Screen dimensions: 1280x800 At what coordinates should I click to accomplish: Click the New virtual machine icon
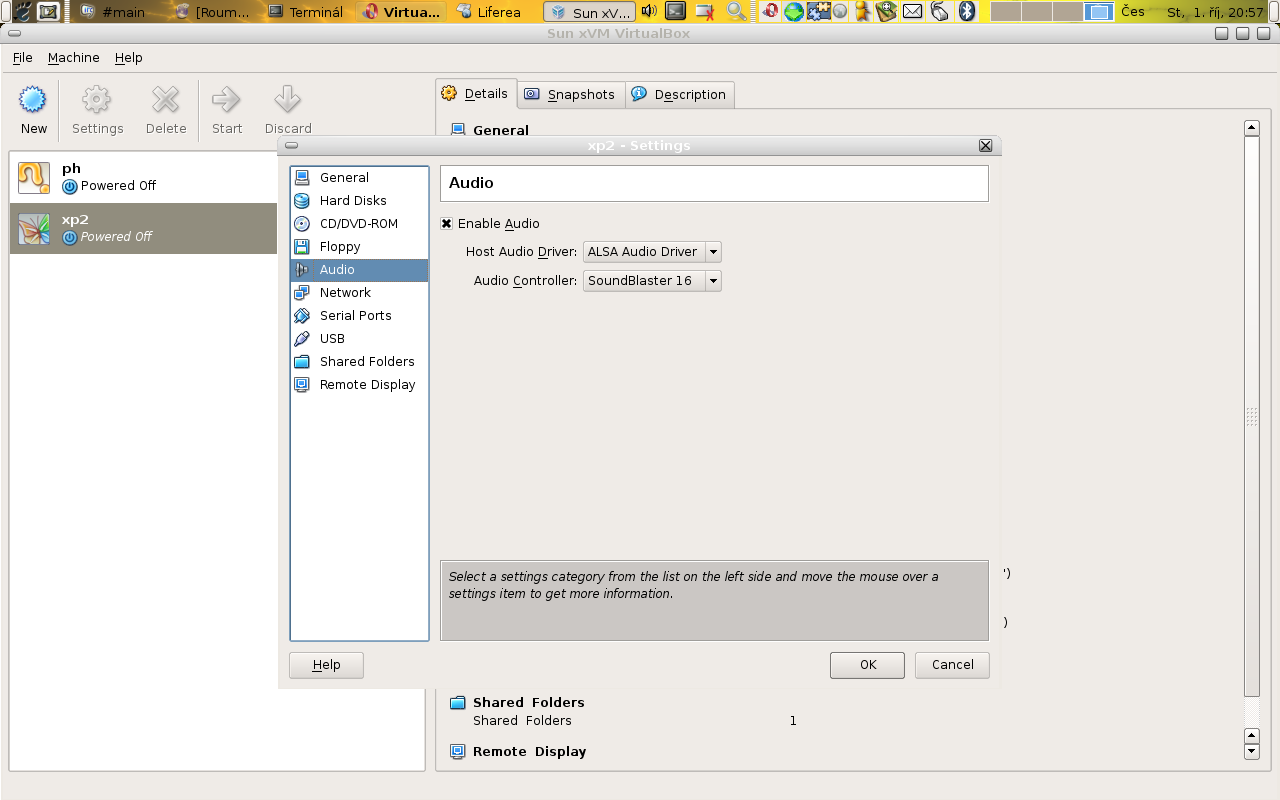click(33, 99)
